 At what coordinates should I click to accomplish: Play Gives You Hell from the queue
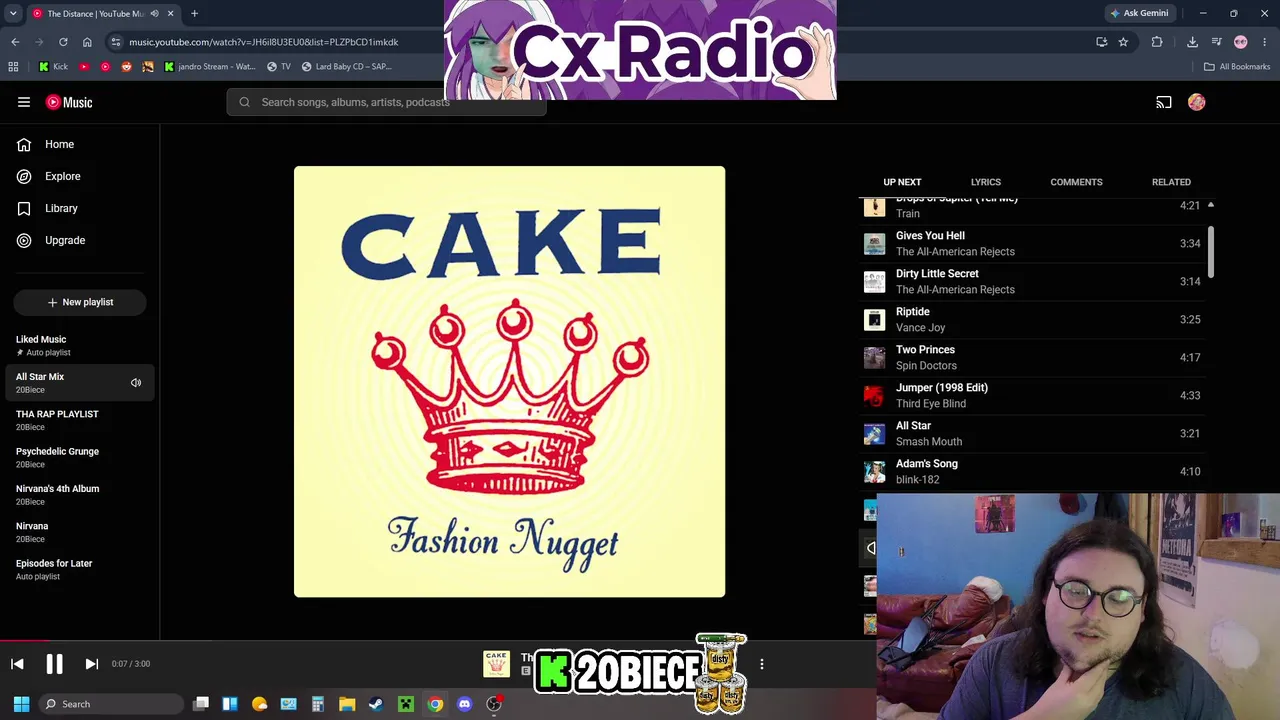point(1033,243)
